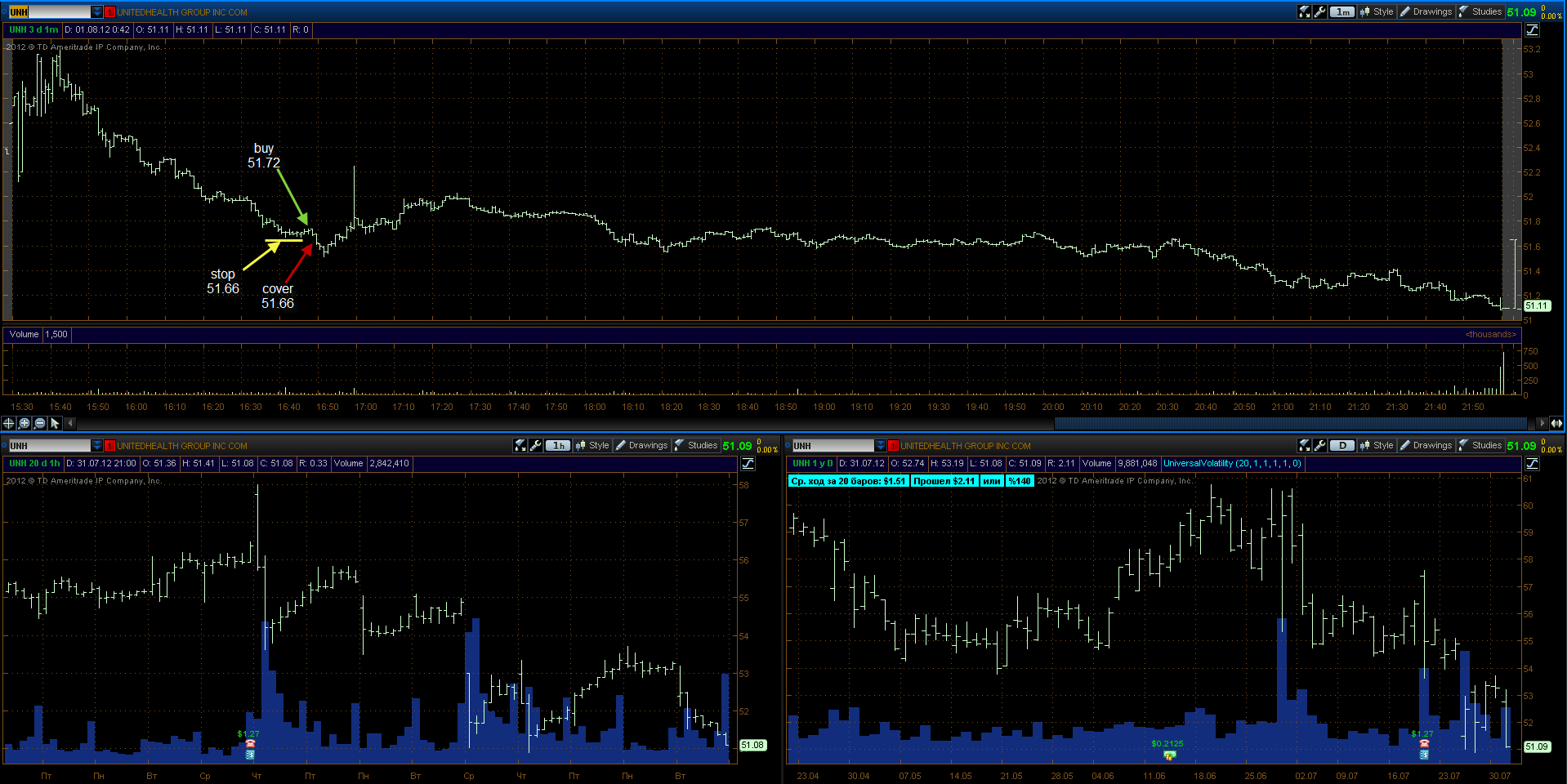Screen dimensions: 1567x784
Task: Click the zoom out magnifier below the 1m chart
Action: click(40, 423)
